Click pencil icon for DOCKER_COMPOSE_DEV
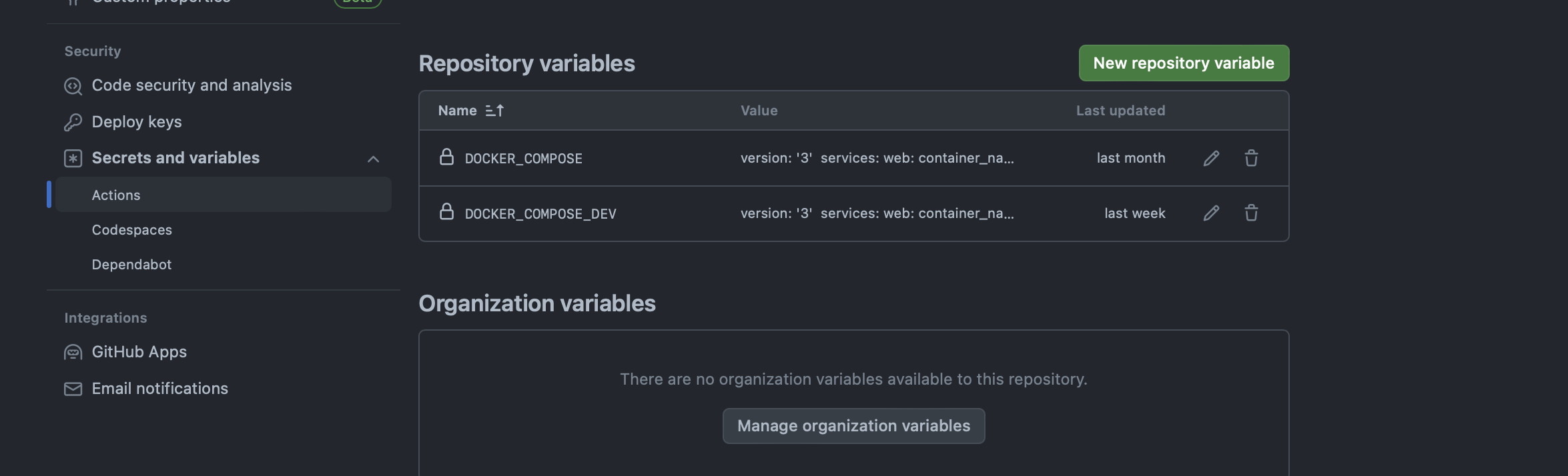The height and width of the screenshot is (476, 1568). (x=1211, y=213)
